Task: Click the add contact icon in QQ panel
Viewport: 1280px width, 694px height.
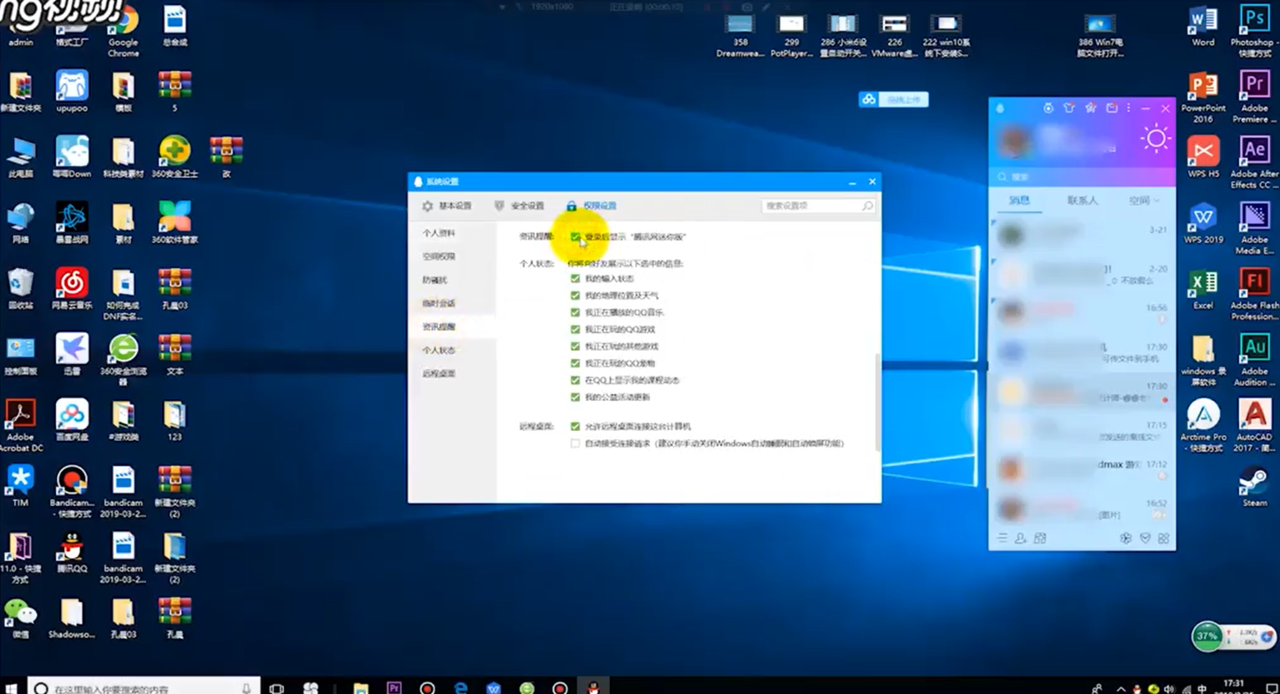Action: coord(1021,538)
